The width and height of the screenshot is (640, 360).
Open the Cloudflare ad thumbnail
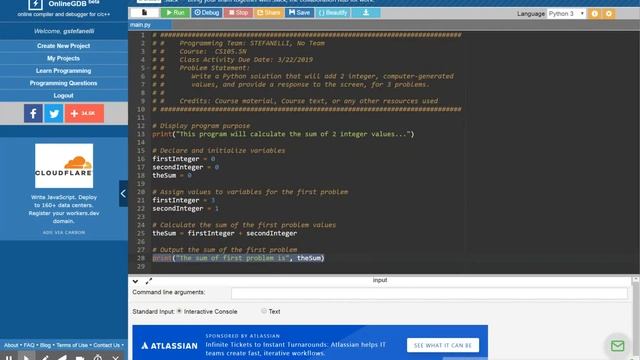point(64,166)
